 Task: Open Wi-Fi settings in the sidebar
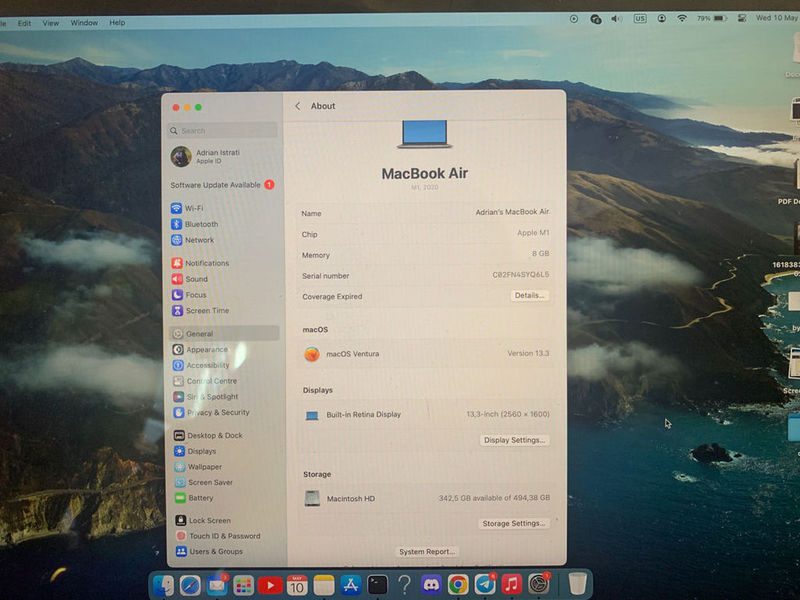coord(193,208)
